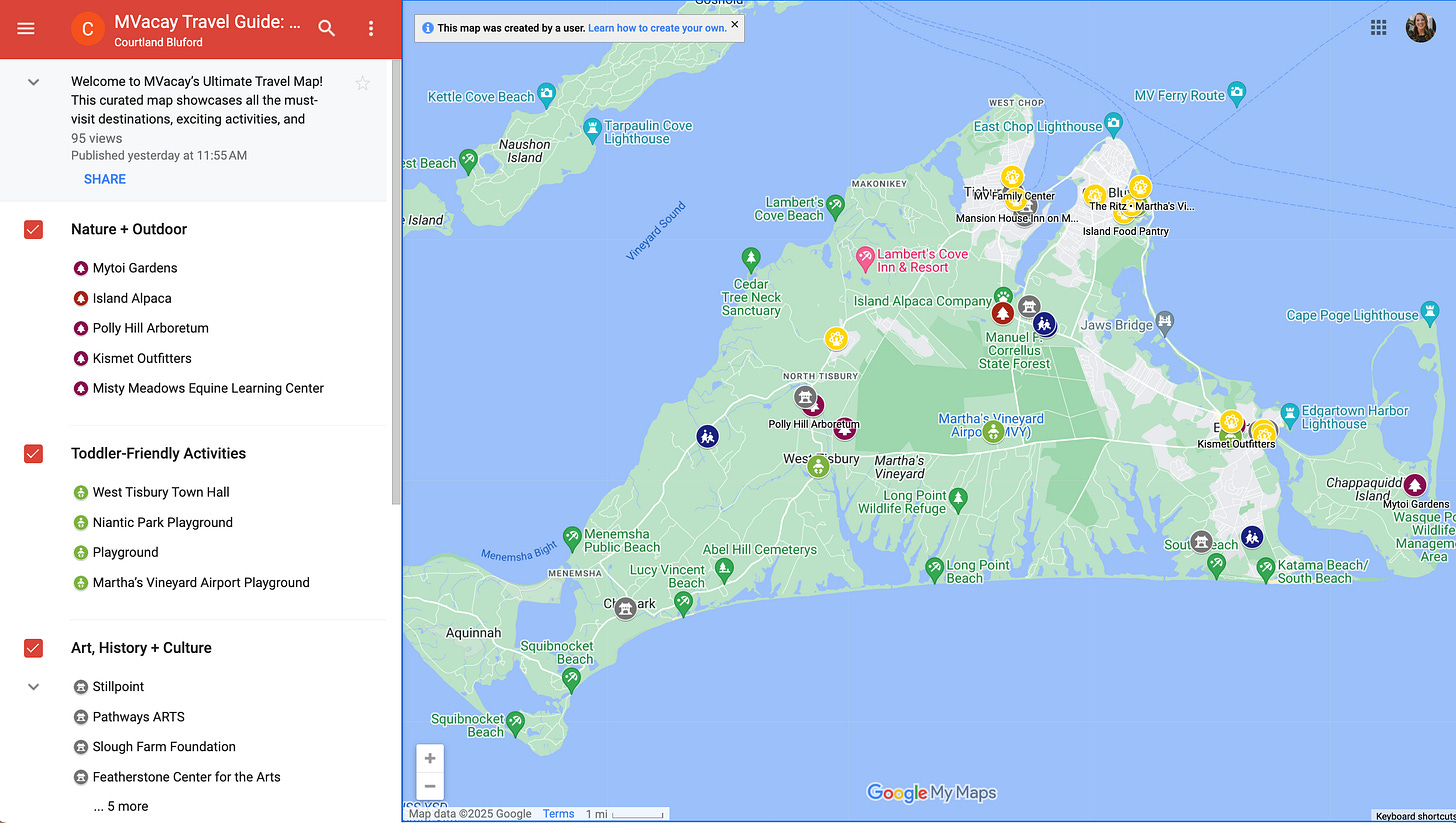
Task: Select the Cape Poge Lighthouse marker
Action: coord(1431,312)
